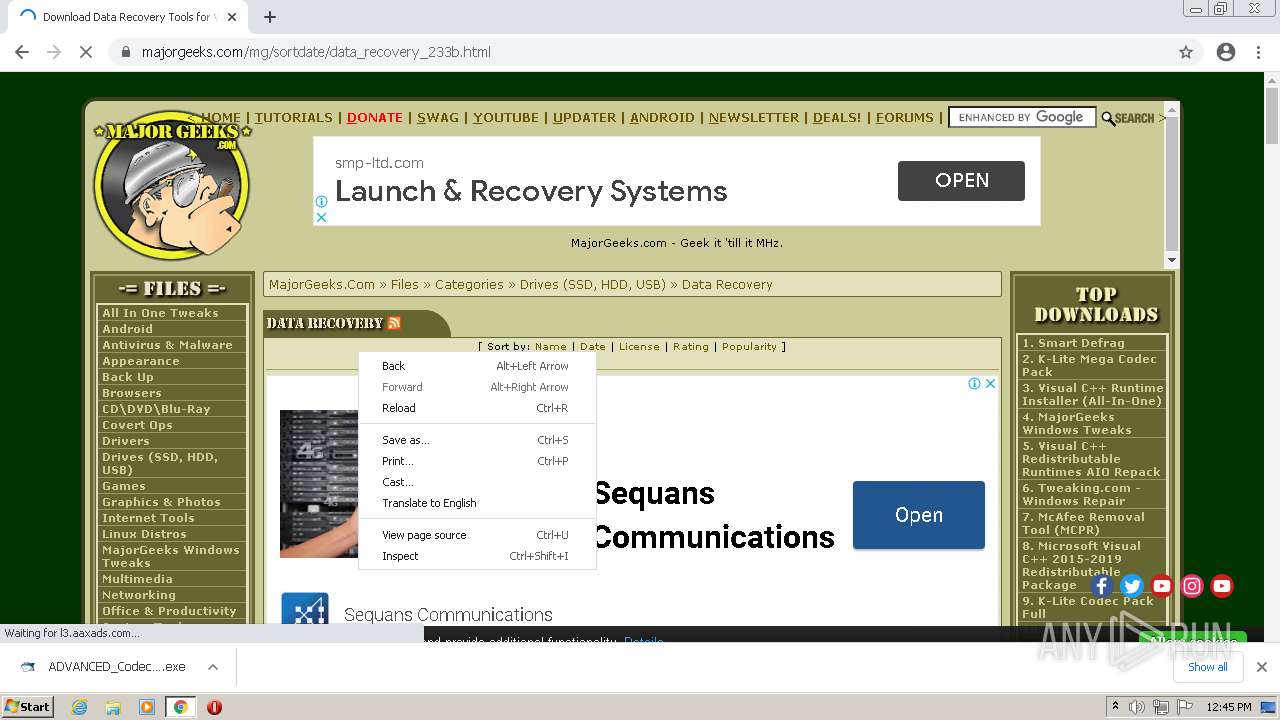Choose Save as... in the context menu
This screenshot has width=1280, height=720.
pos(477,440)
